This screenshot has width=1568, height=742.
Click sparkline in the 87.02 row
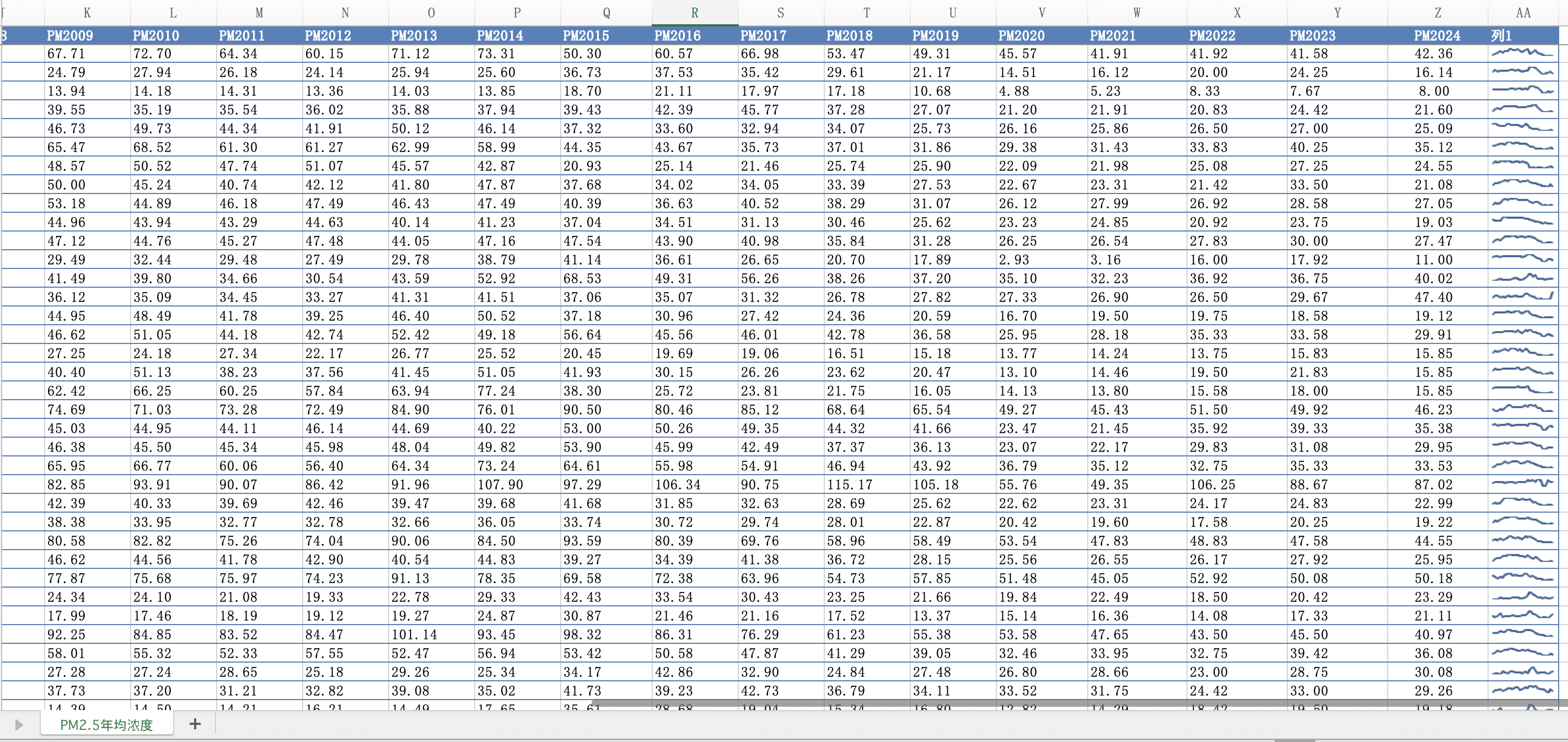coord(1522,485)
